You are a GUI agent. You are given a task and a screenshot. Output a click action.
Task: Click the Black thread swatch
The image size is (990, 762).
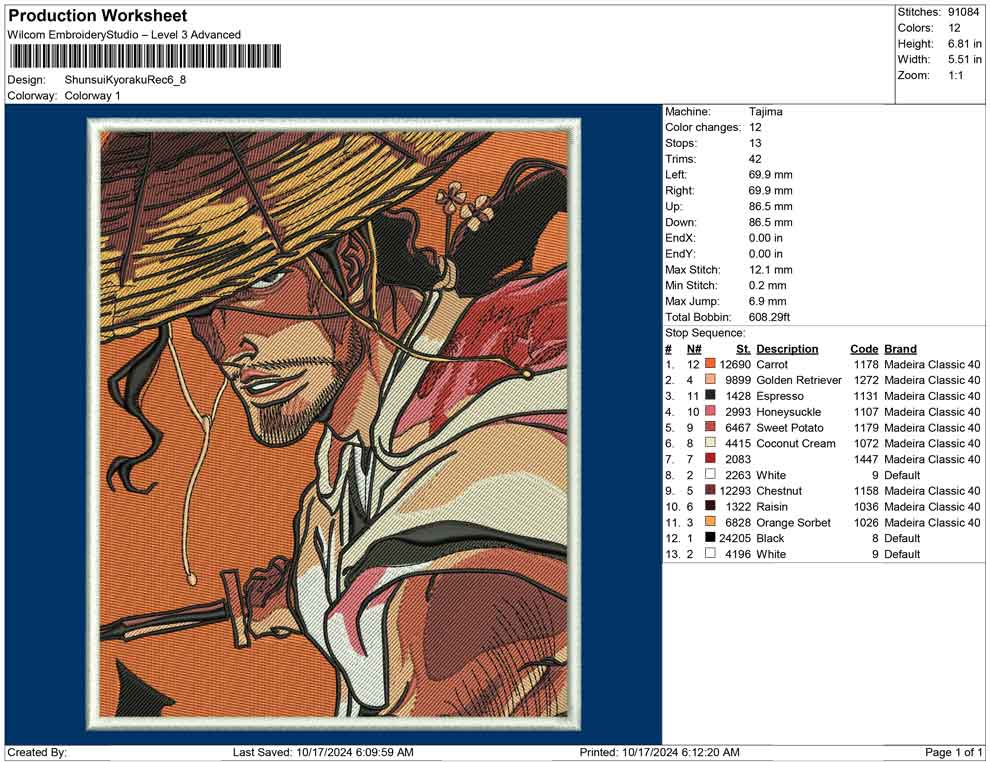[x=710, y=538]
